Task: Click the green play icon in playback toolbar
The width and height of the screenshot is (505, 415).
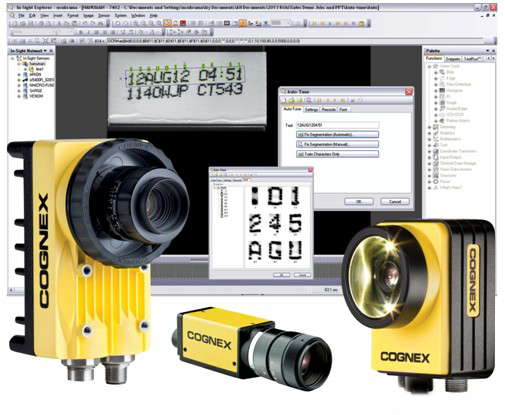Action: [330, 24]
